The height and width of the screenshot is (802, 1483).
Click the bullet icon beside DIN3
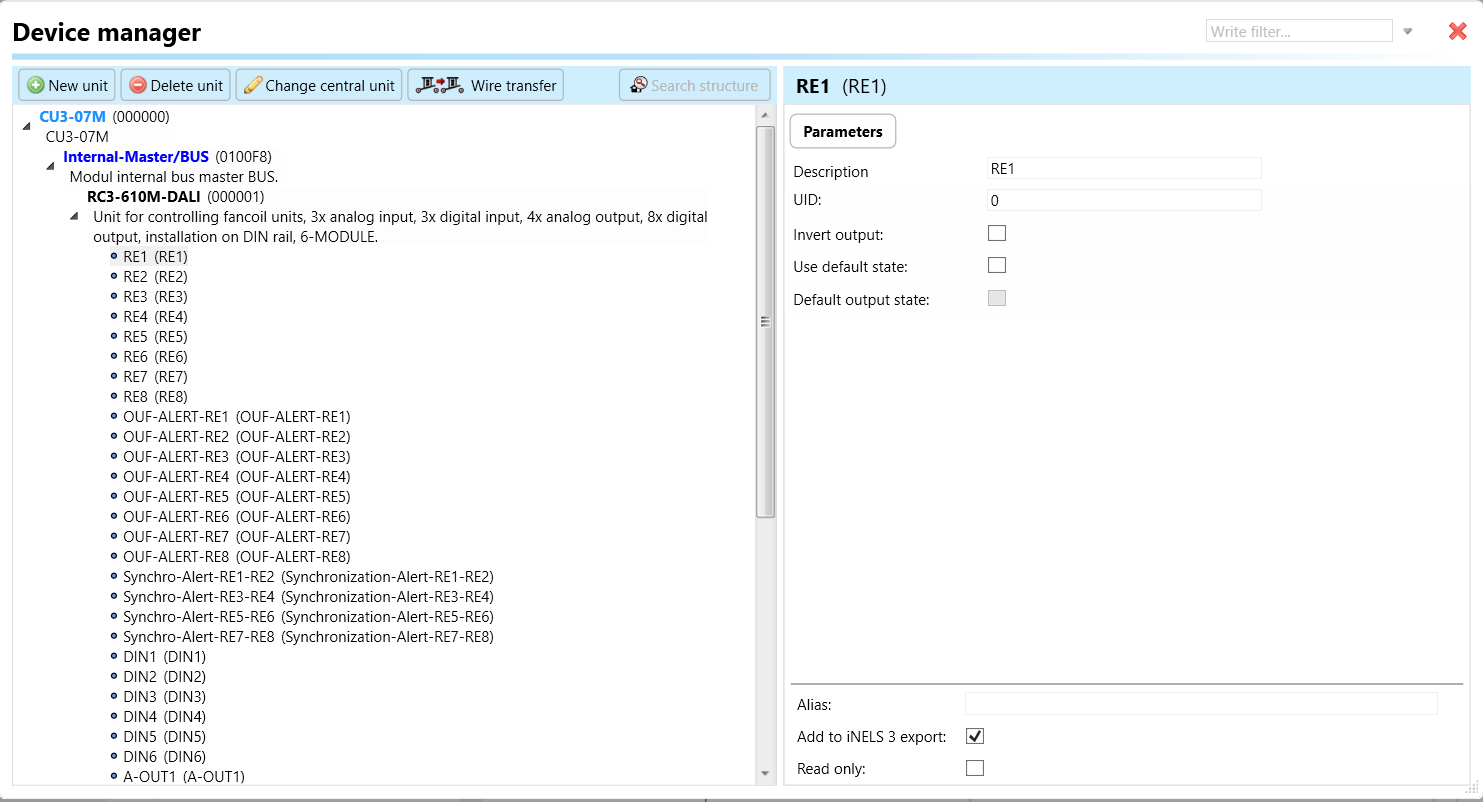(114, 696)
